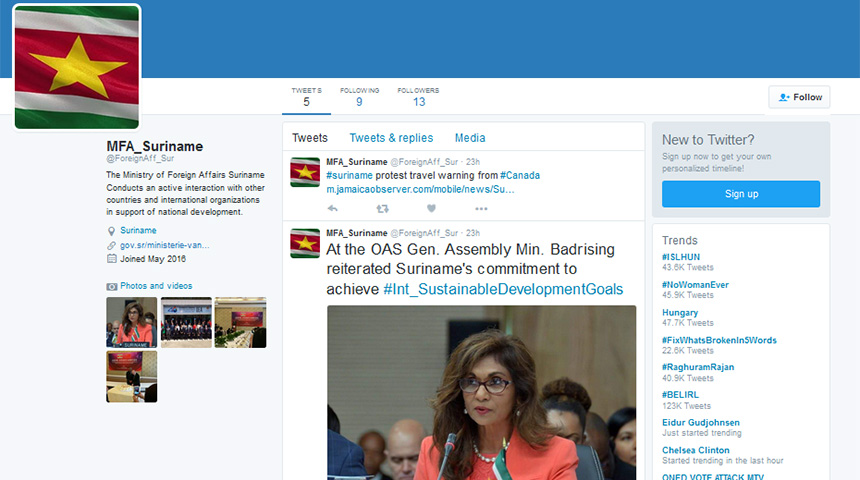Open the #ISLHUN trending topic
The image size is (860, 480).
[x=681, y=257]
